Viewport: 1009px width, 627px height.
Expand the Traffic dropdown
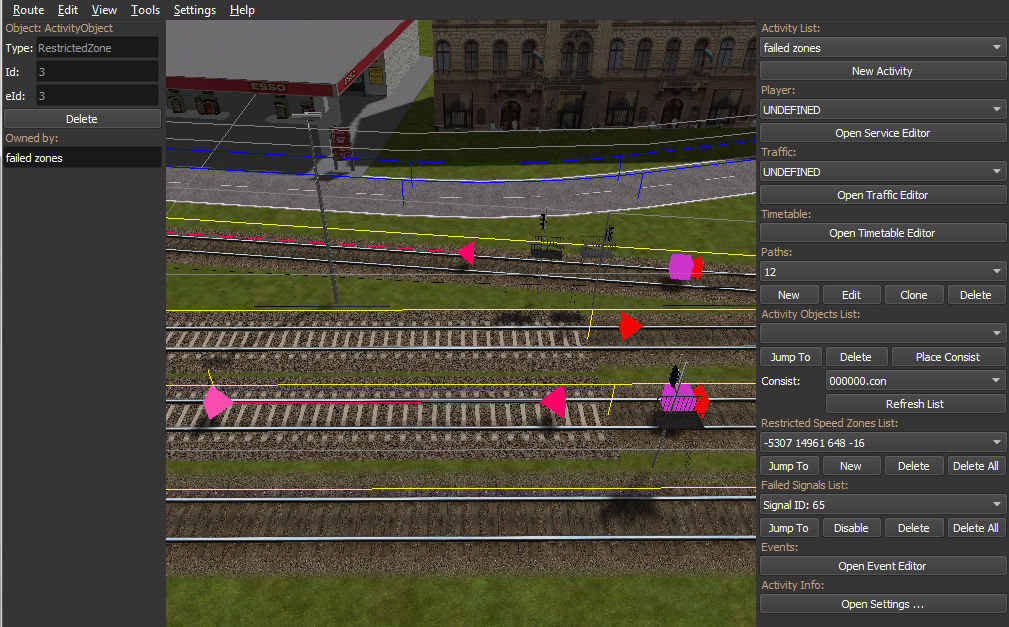tap(883, 172)
